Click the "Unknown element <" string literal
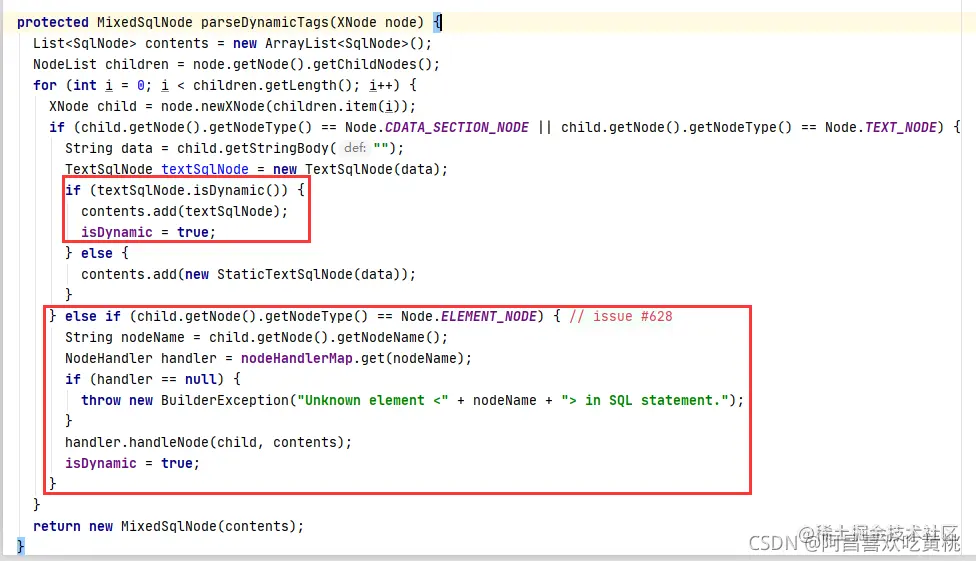The width and height of the screenshot is (976, 561). pos(372,400)
